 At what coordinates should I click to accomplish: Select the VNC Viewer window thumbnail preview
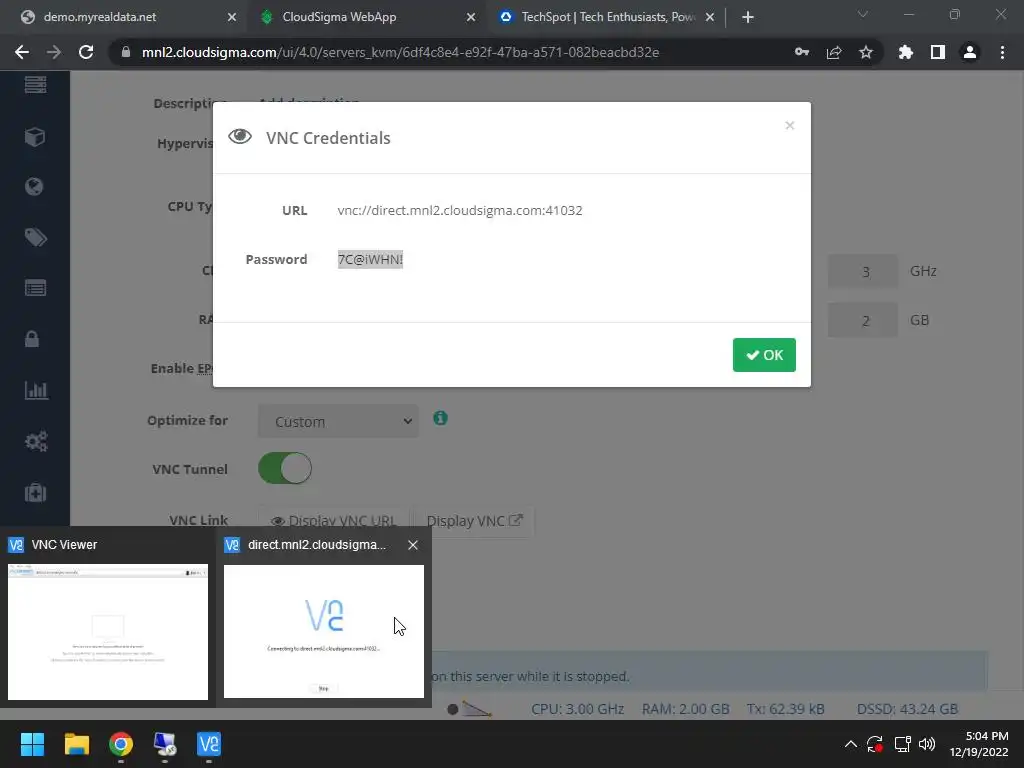pyautogui.click(x=108, y=632)
